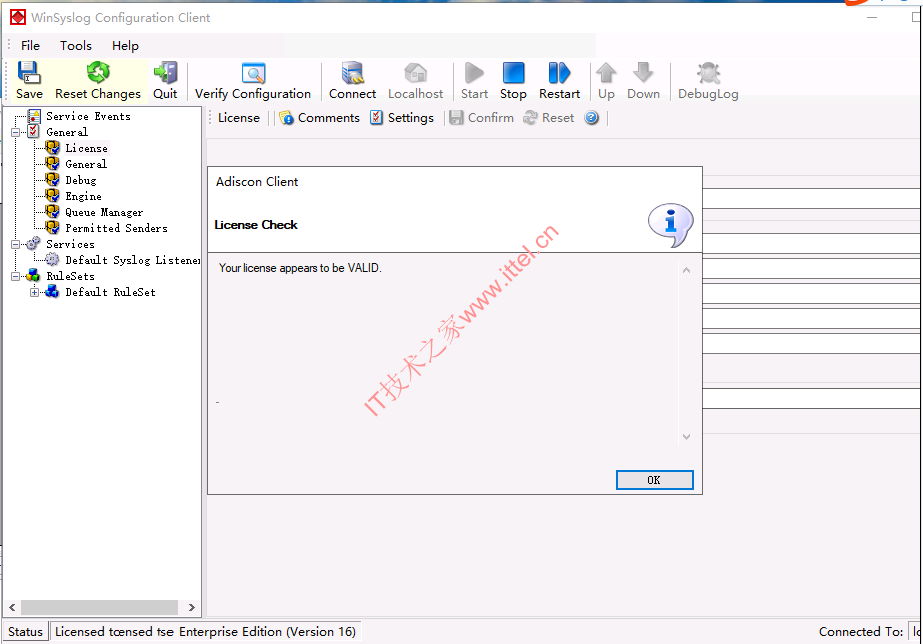Click the WinSyslog app icon in the title bar
Screen dimensions: 923x644
(x=18, y=18)
